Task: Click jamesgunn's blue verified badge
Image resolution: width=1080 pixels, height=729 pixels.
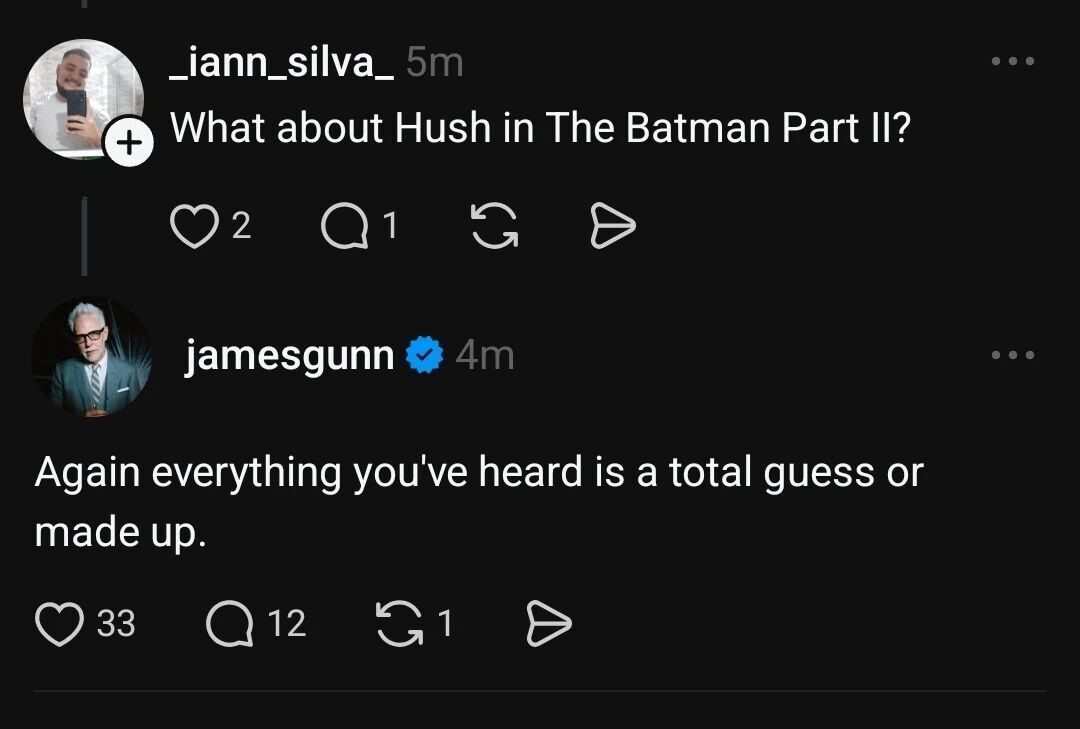Action: 425,355
